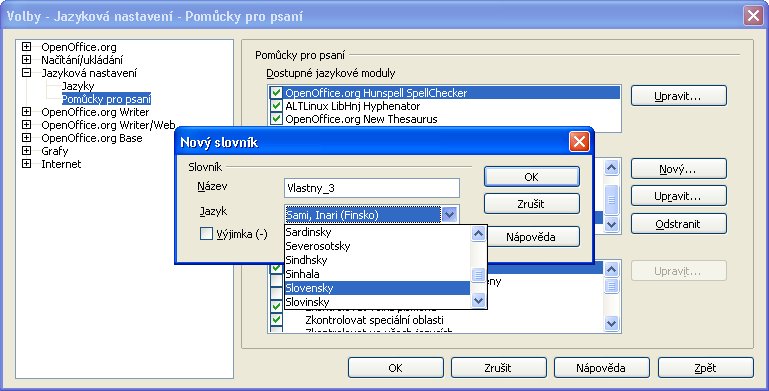Viewport: 769px width, 391px height.
Task: Expand the OpenOffice.org Base node
Action: [x=26, y=138]
